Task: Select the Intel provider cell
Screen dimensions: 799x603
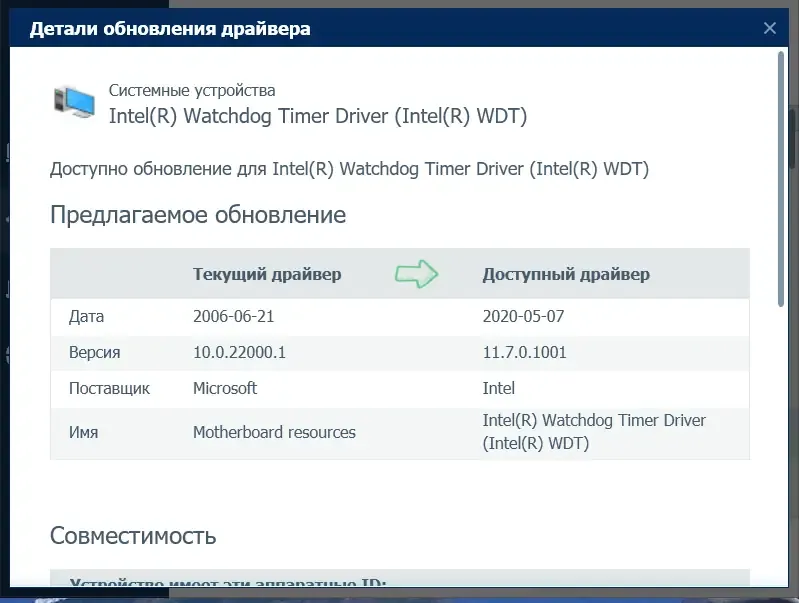Action: point(498,388)
